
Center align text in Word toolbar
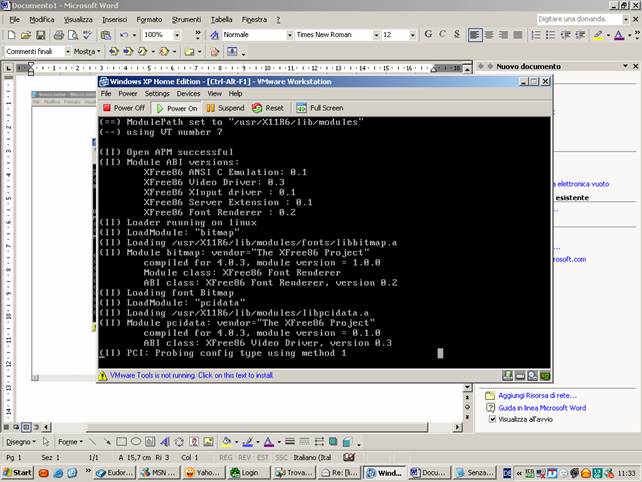489,35
